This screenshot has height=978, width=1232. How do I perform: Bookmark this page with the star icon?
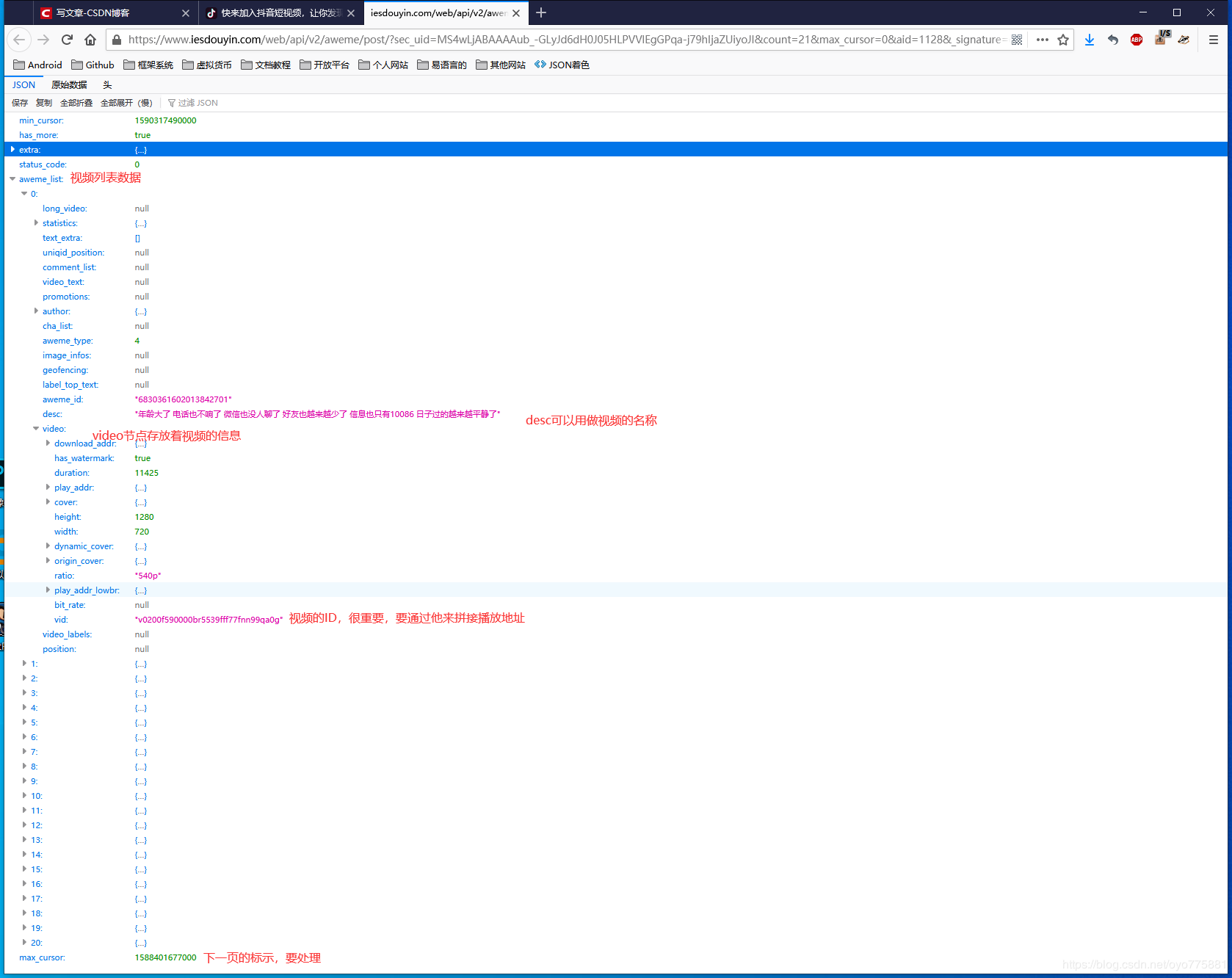point(1062,40)
